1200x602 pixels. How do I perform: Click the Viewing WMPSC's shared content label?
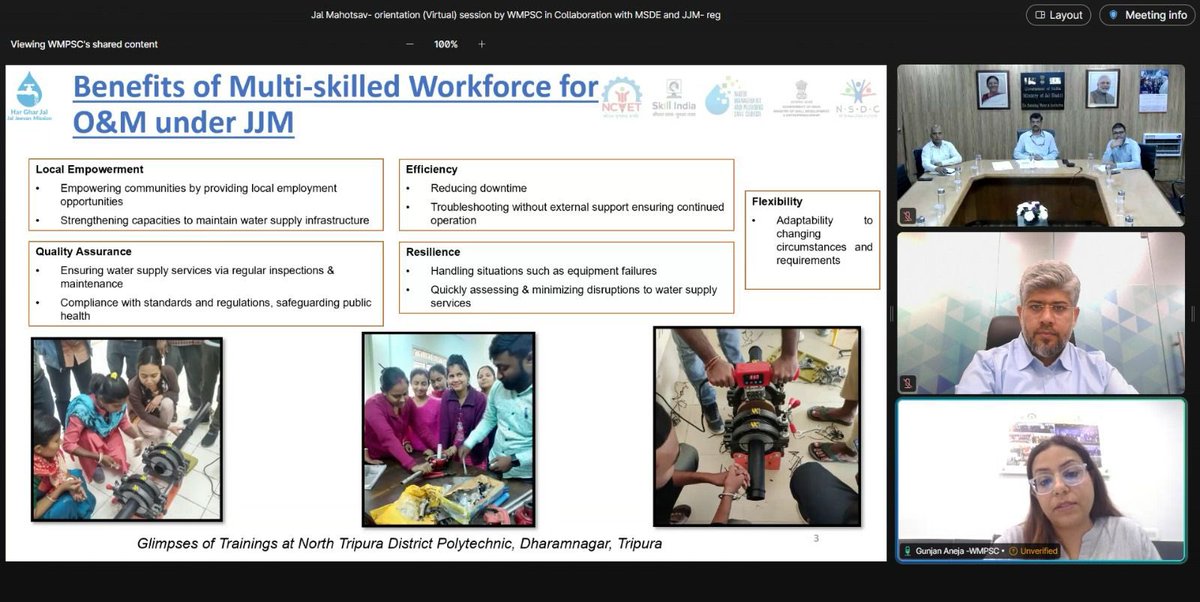pos(85,44)
